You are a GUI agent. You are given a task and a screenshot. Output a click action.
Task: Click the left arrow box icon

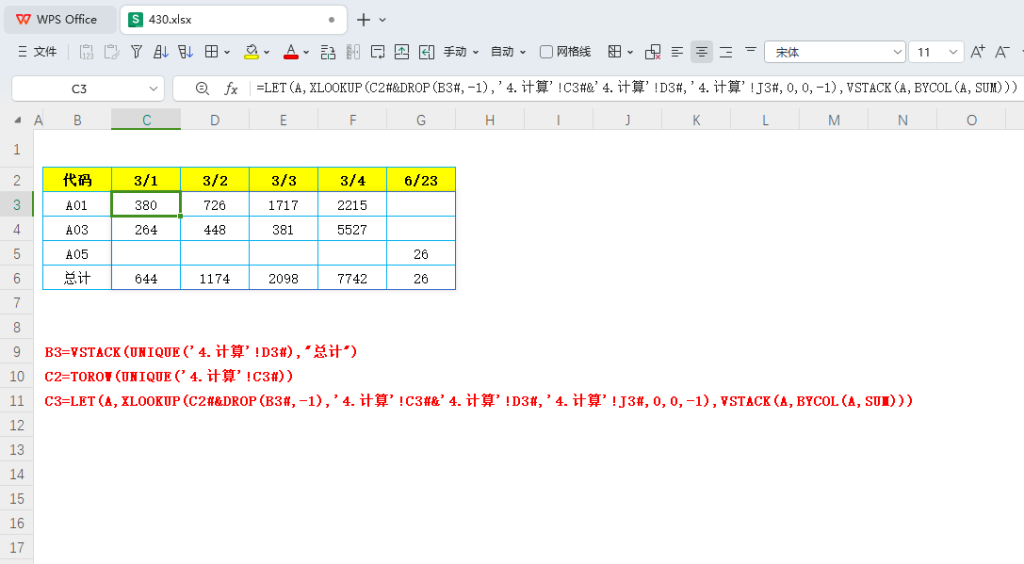(x=426, y=52)
